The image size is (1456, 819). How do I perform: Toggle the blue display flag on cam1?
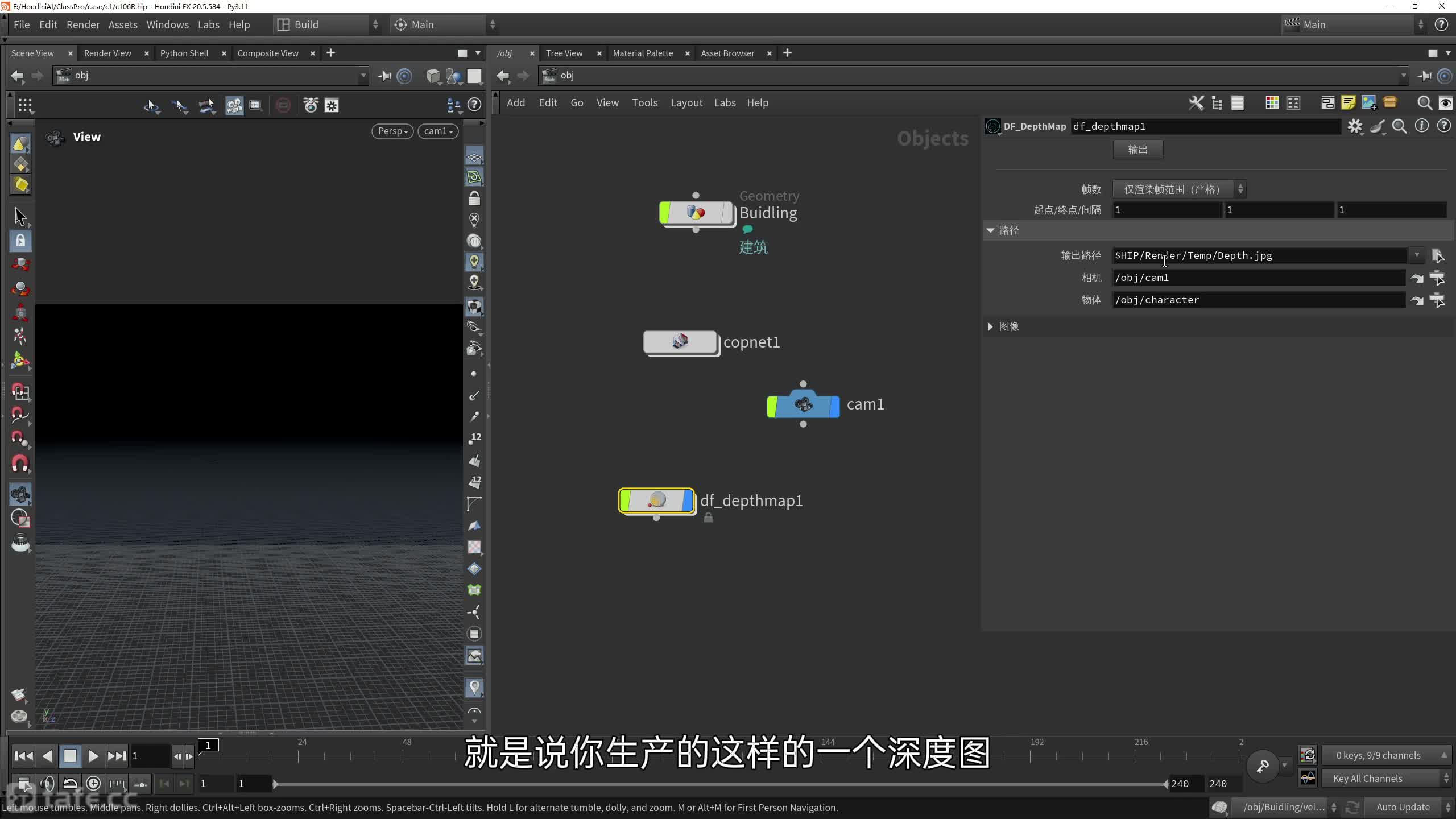point(834,405)
